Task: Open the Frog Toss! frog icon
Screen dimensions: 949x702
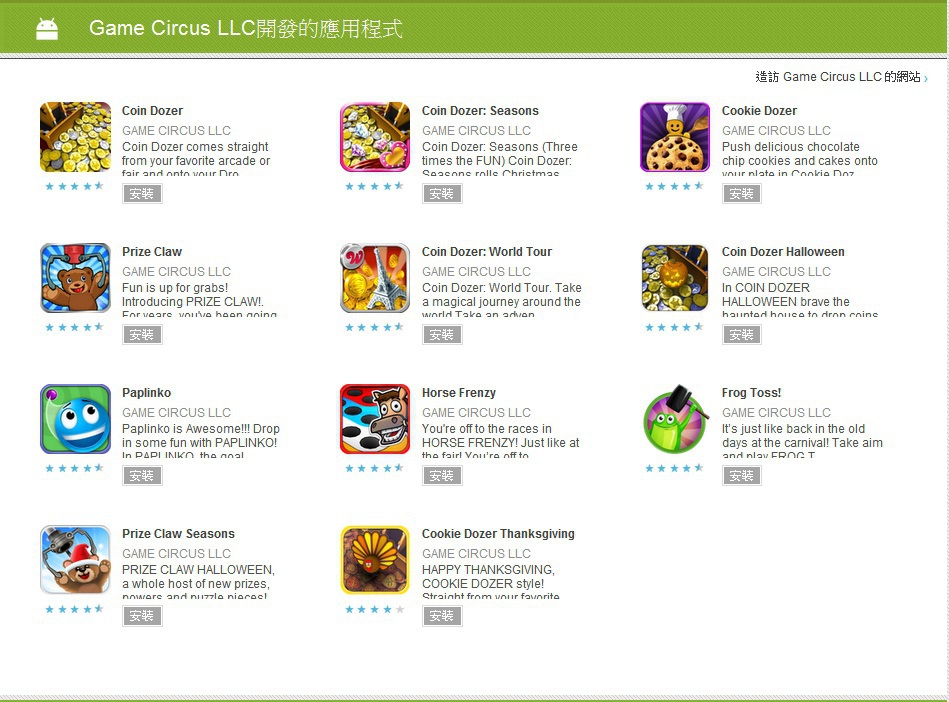Action: (675, 419)
